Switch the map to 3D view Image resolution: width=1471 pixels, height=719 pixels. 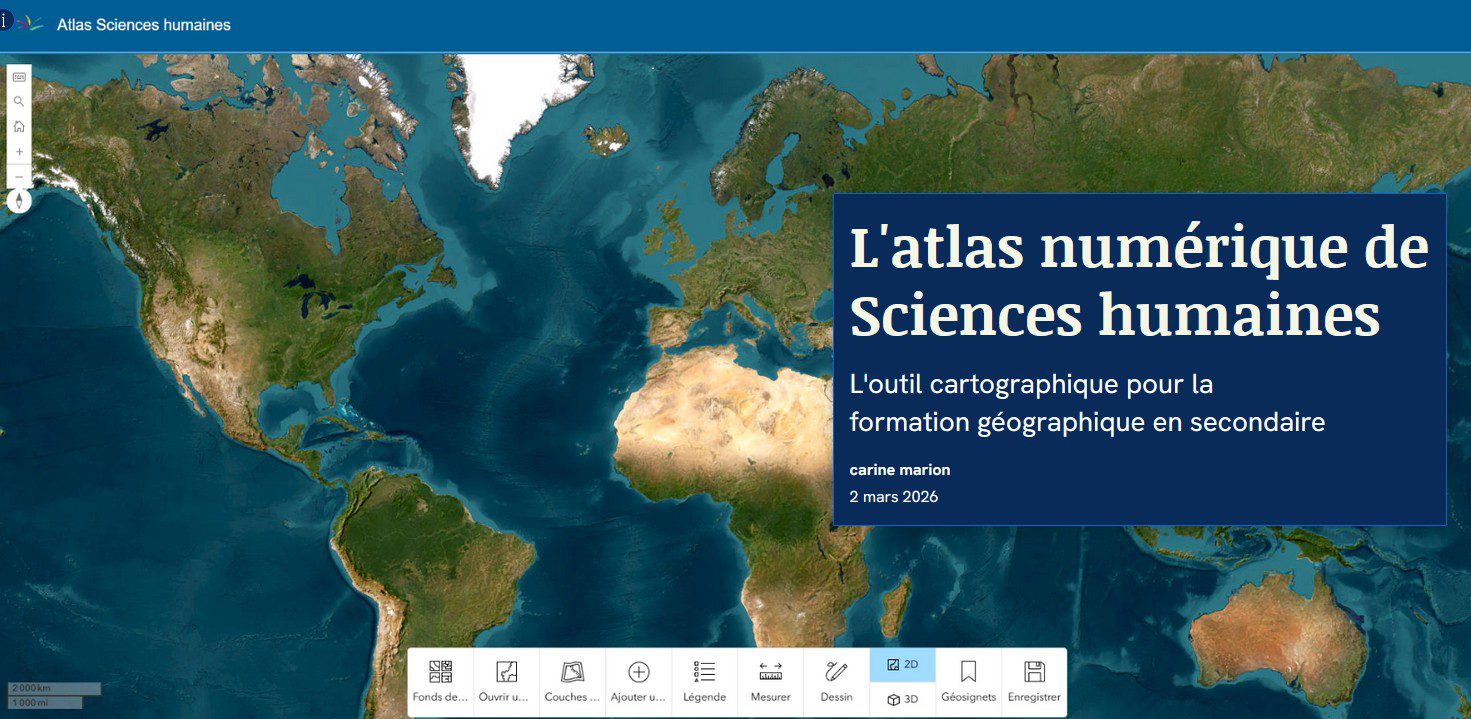(902, 699)
